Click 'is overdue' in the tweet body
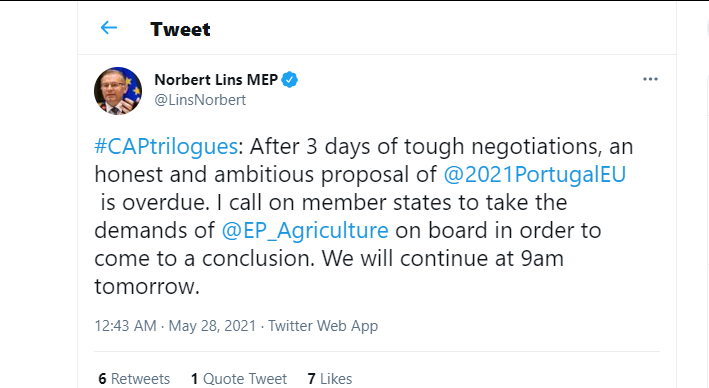The width and height of the screenshot is (709, 388). tap(155, 203)
